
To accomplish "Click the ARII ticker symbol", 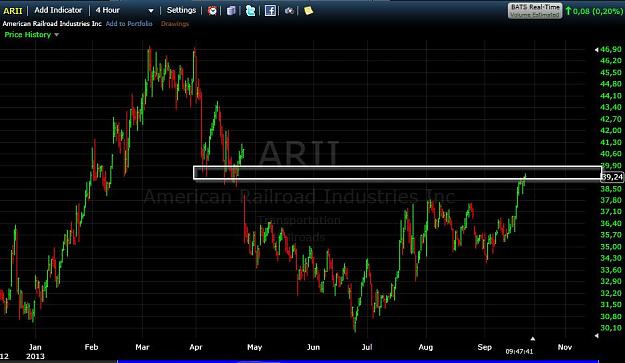I will tap(12, 11).
